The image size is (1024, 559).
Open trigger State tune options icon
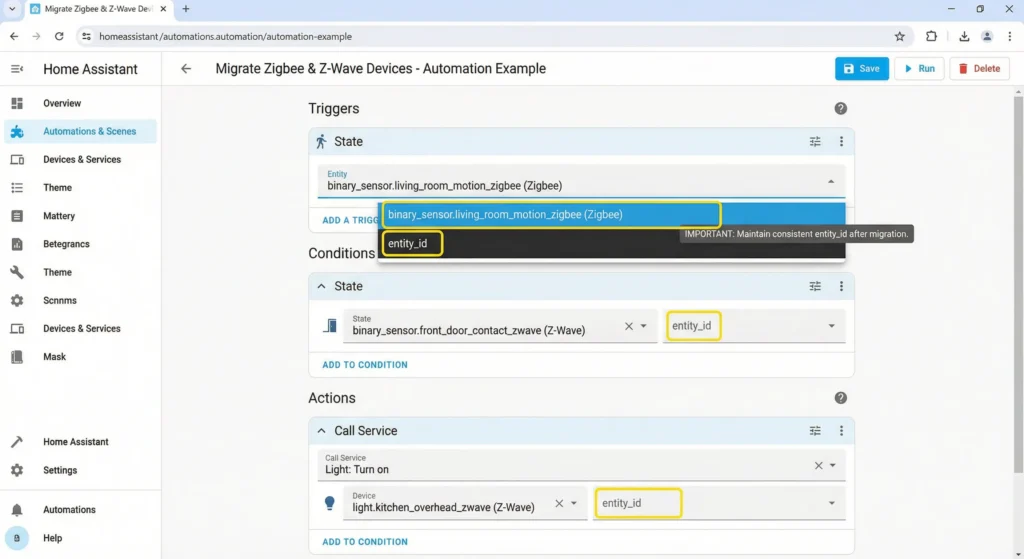(x=815, y=142)
